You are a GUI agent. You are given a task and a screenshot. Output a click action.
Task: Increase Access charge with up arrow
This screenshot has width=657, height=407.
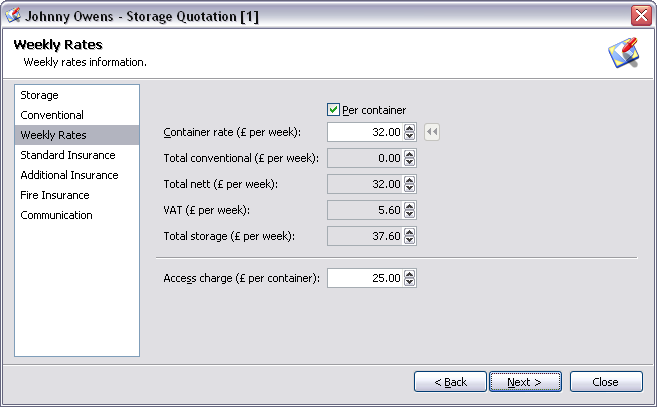click(x=409, y=274)
